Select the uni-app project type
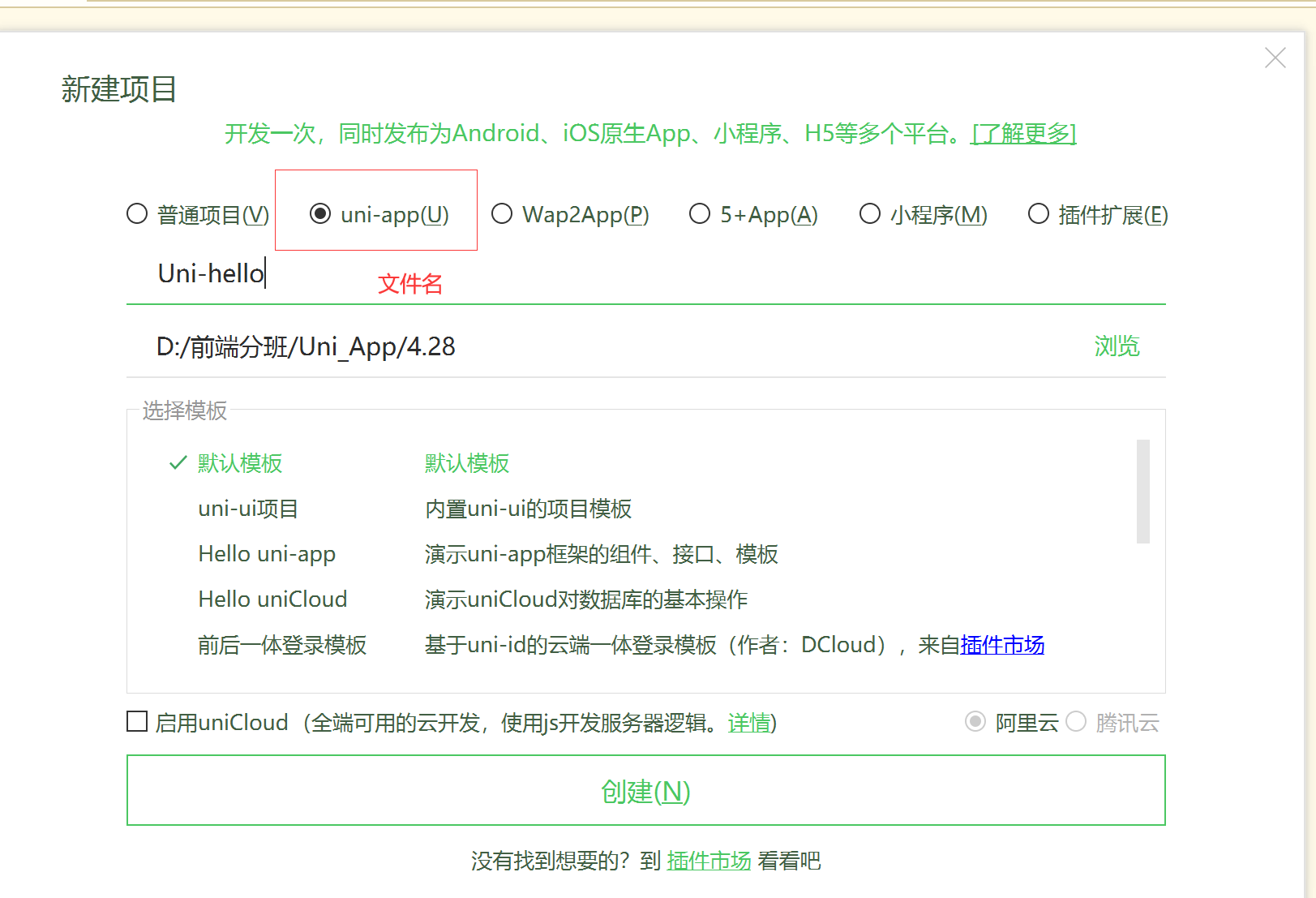 coord(320,213)
